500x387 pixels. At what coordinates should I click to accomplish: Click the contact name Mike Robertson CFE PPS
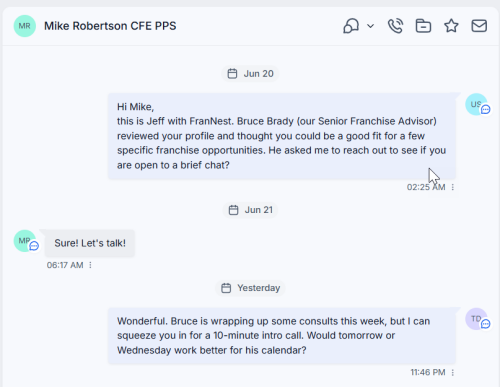point(110,26)
